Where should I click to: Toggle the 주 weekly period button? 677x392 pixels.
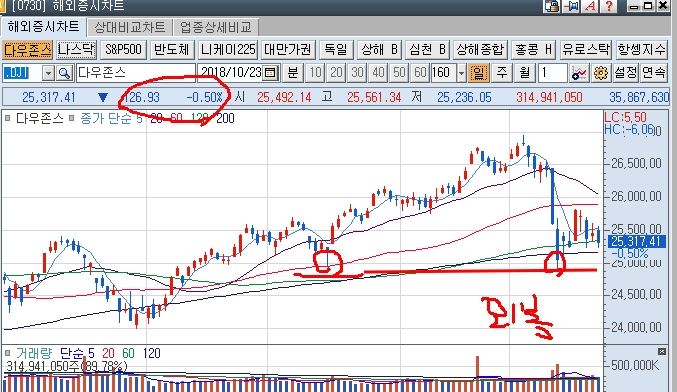502,73
